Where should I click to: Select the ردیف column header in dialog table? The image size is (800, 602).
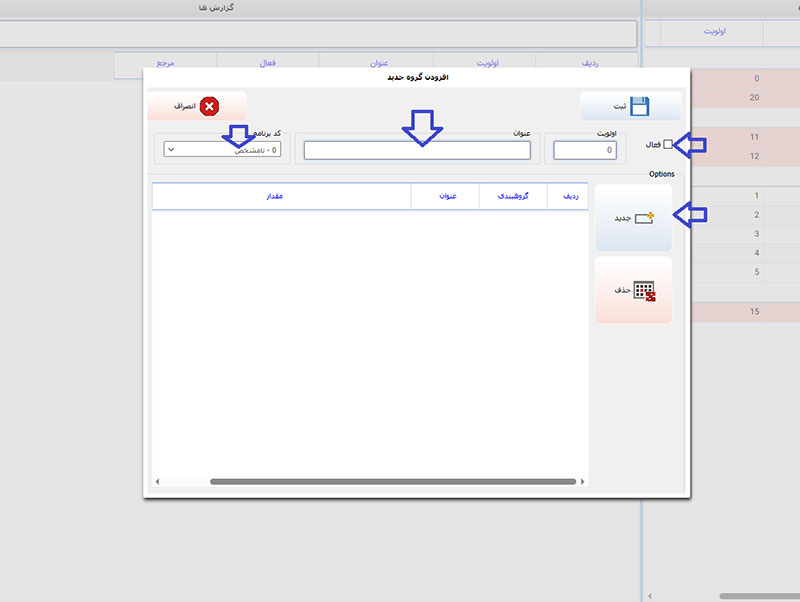569,196
